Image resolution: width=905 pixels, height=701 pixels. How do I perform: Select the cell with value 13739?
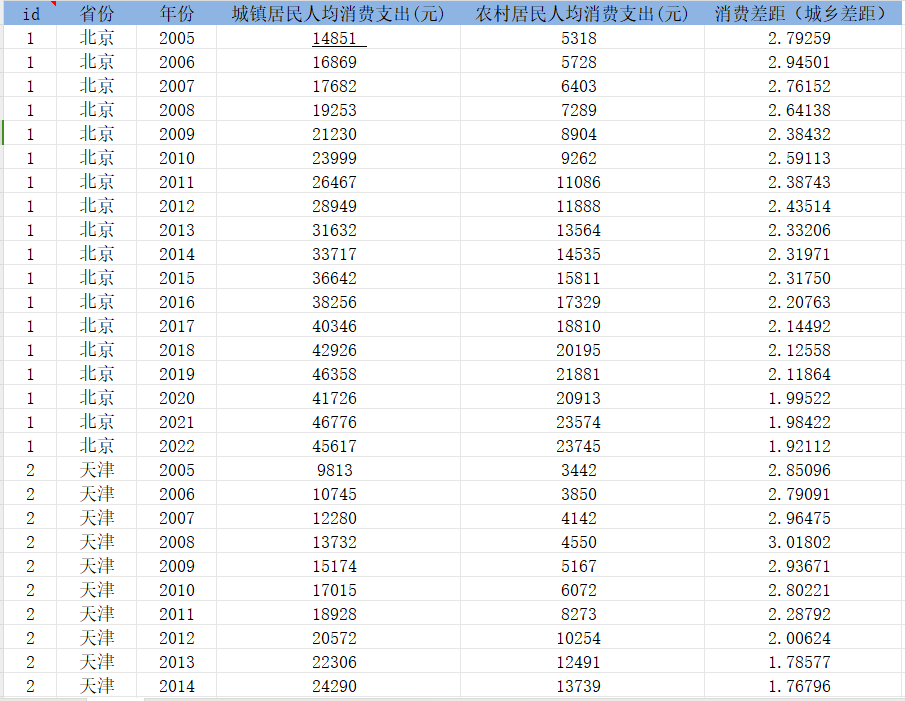click(579, 686)
